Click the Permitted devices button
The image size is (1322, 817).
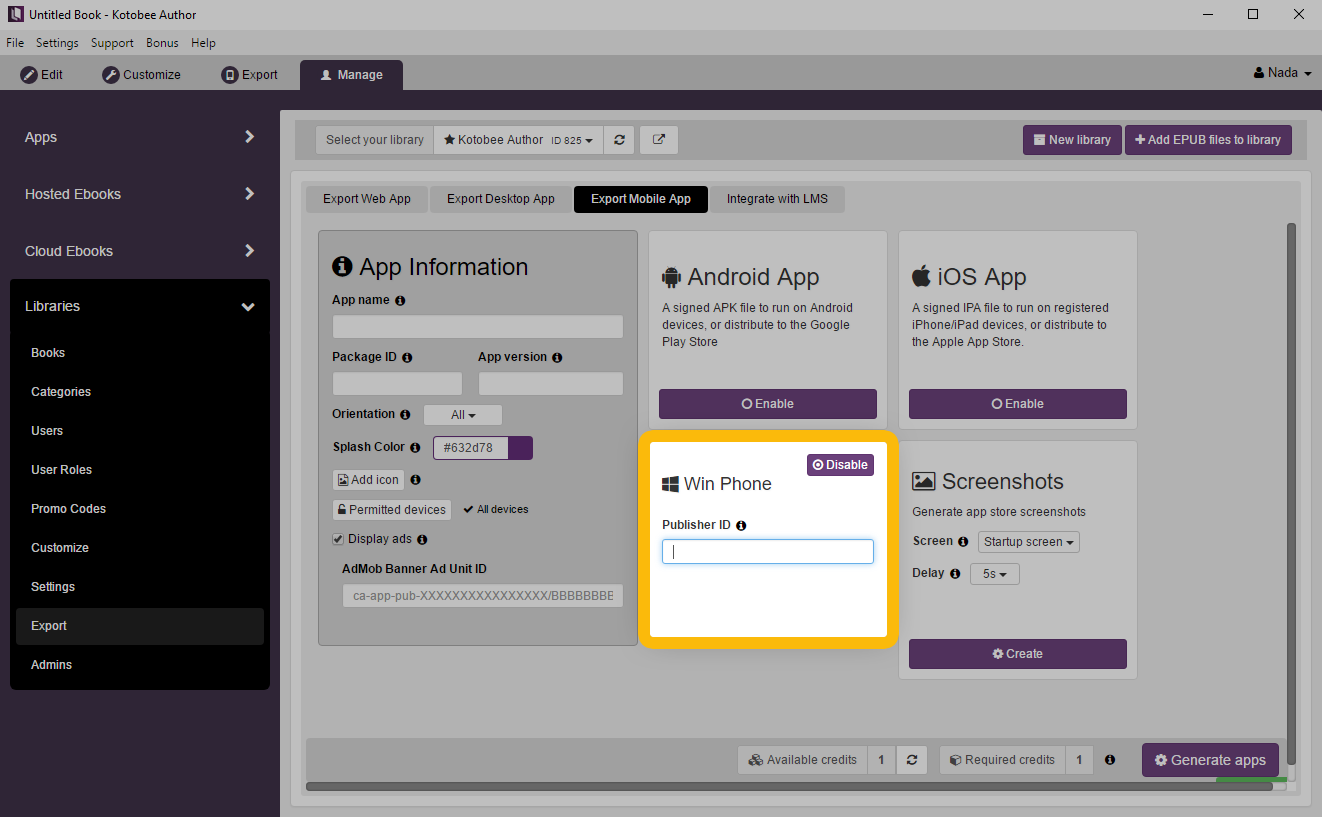coord(392,510)
